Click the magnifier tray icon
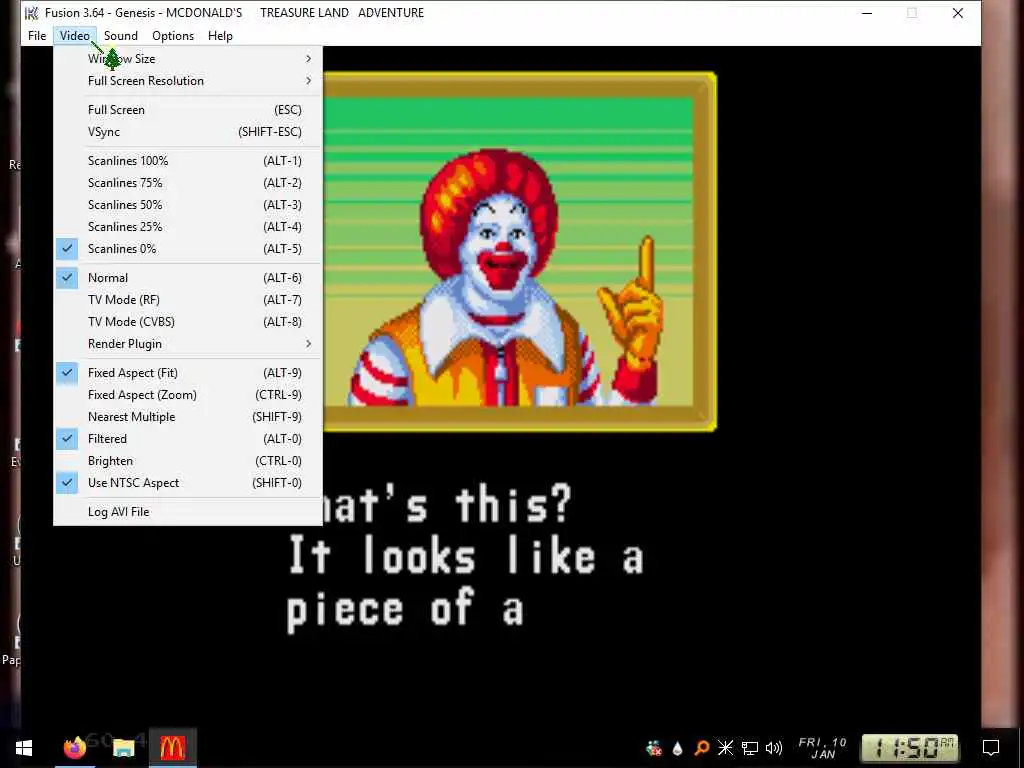 tap(701, 748)
